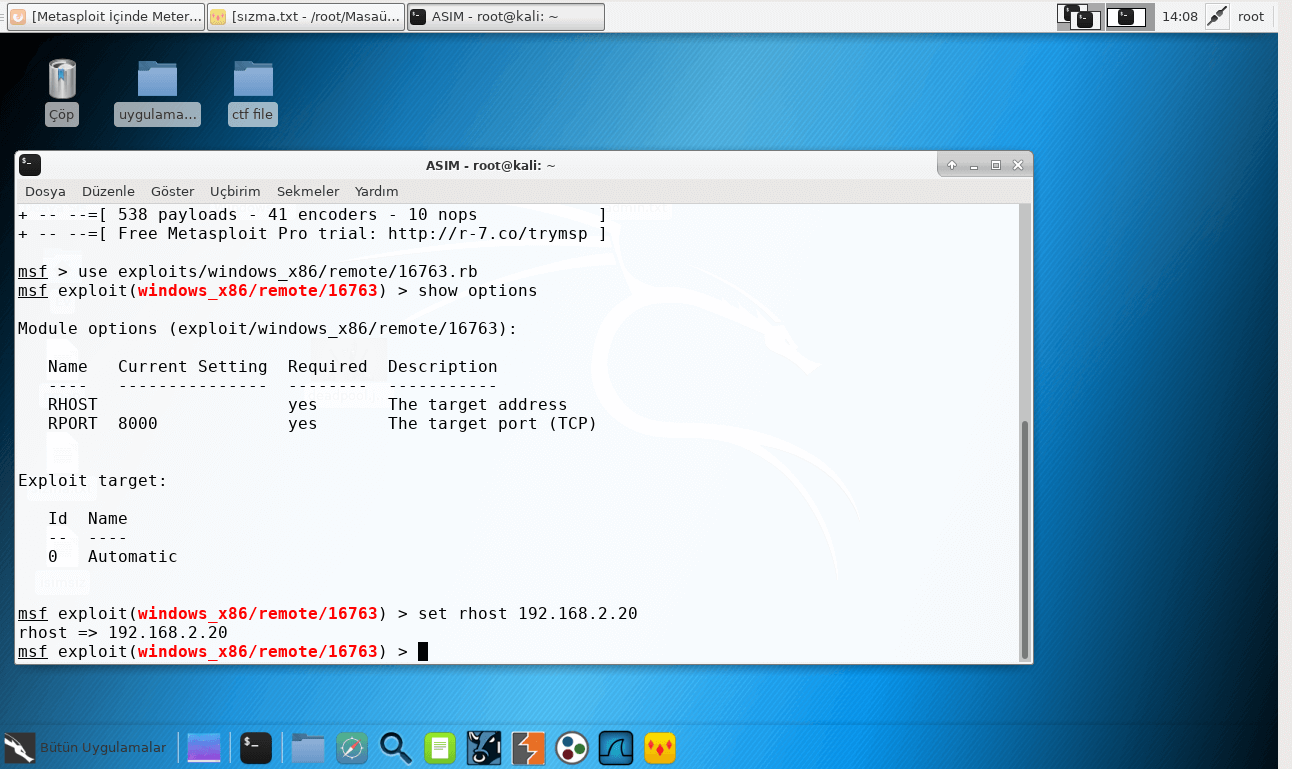Image resolution: width=1292 pixels, height=769 pixels.
Task: Click the RPORT value 8000
Action: tap(138, 424)
